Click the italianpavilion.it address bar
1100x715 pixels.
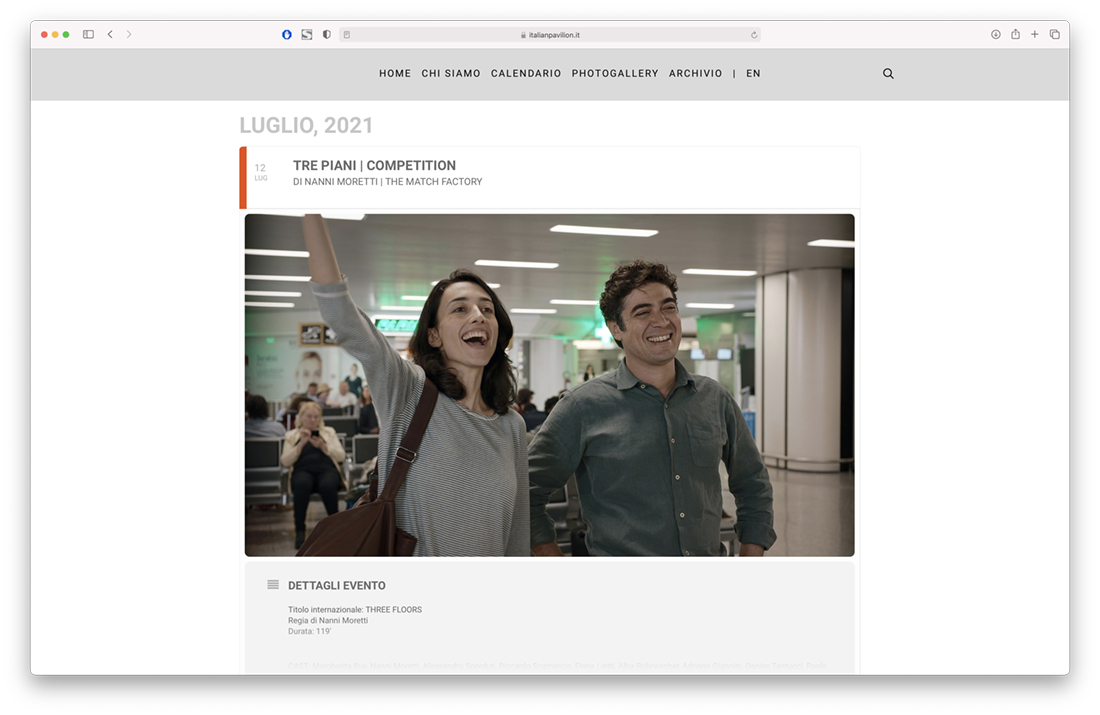(550, 34)
